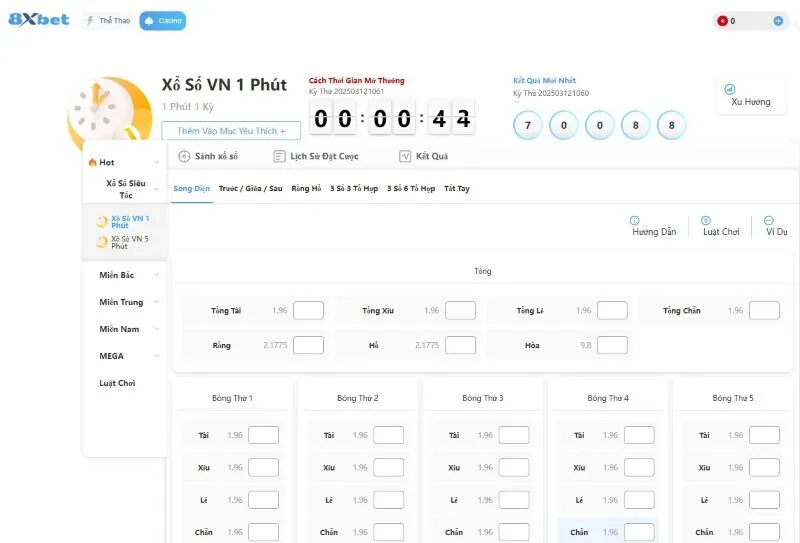Open the Ví Dụ example icon
Viewport: 800px width, 543px height.
pyautogui.click(x=768, y=220)
